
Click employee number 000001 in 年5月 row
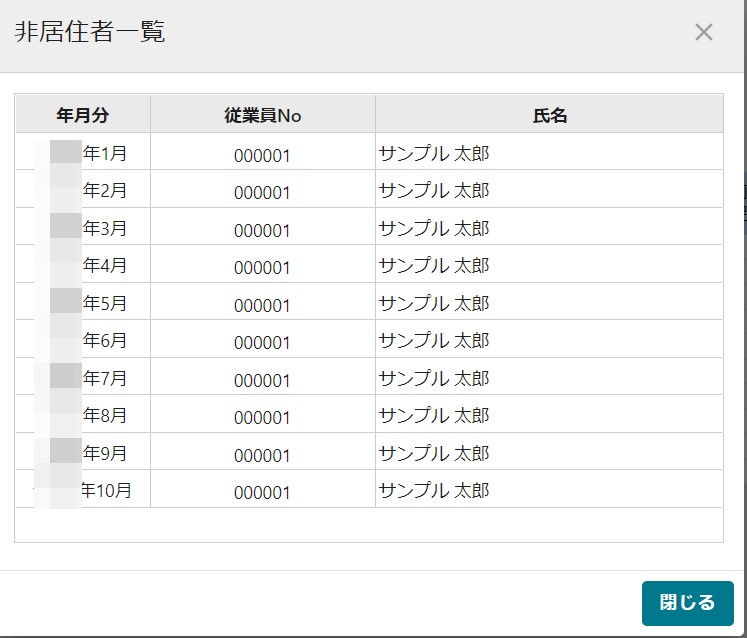tap(262, 305)
